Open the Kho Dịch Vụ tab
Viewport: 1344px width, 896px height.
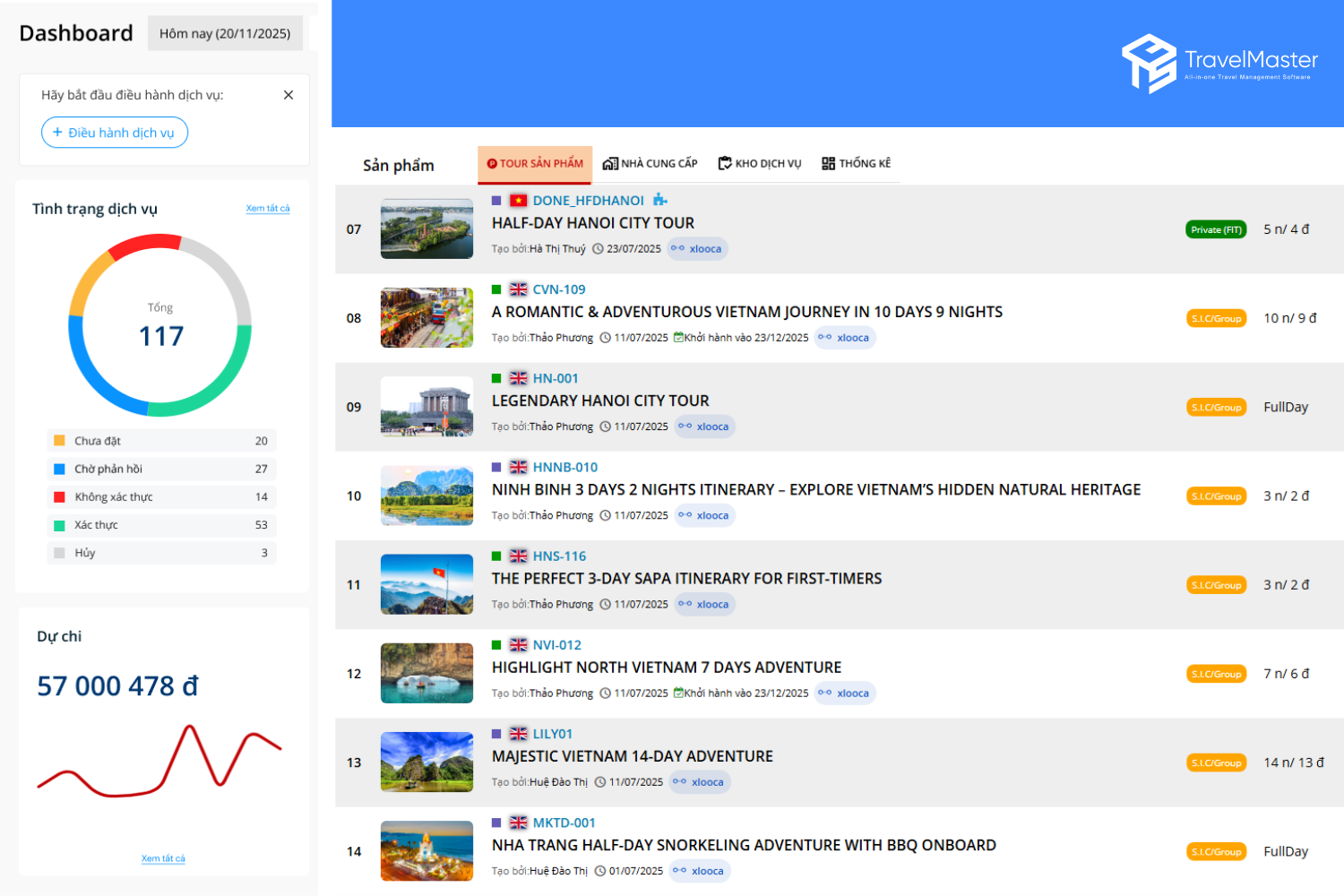point(759,164)
